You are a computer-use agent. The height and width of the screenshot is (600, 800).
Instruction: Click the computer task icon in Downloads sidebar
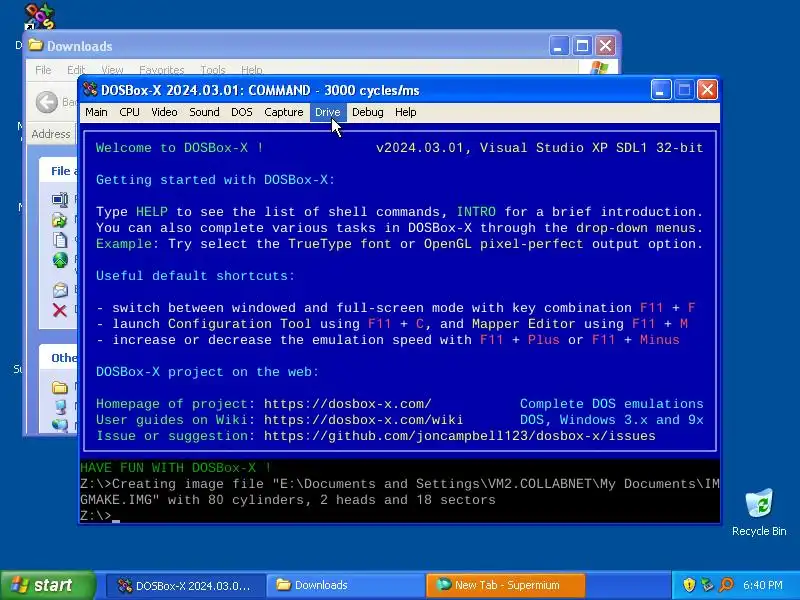click(60, 198)
